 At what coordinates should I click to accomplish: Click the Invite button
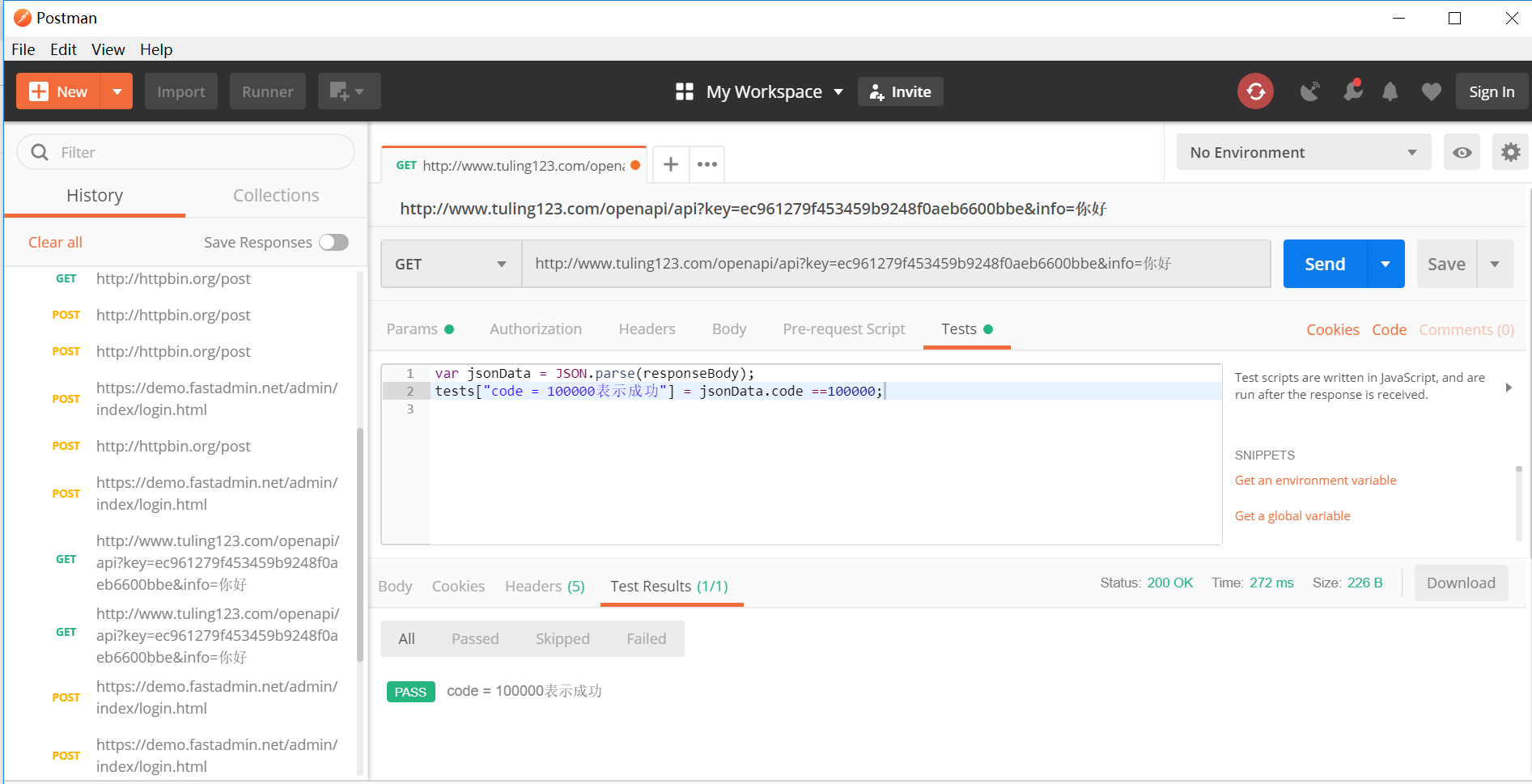tap(901, 91)
